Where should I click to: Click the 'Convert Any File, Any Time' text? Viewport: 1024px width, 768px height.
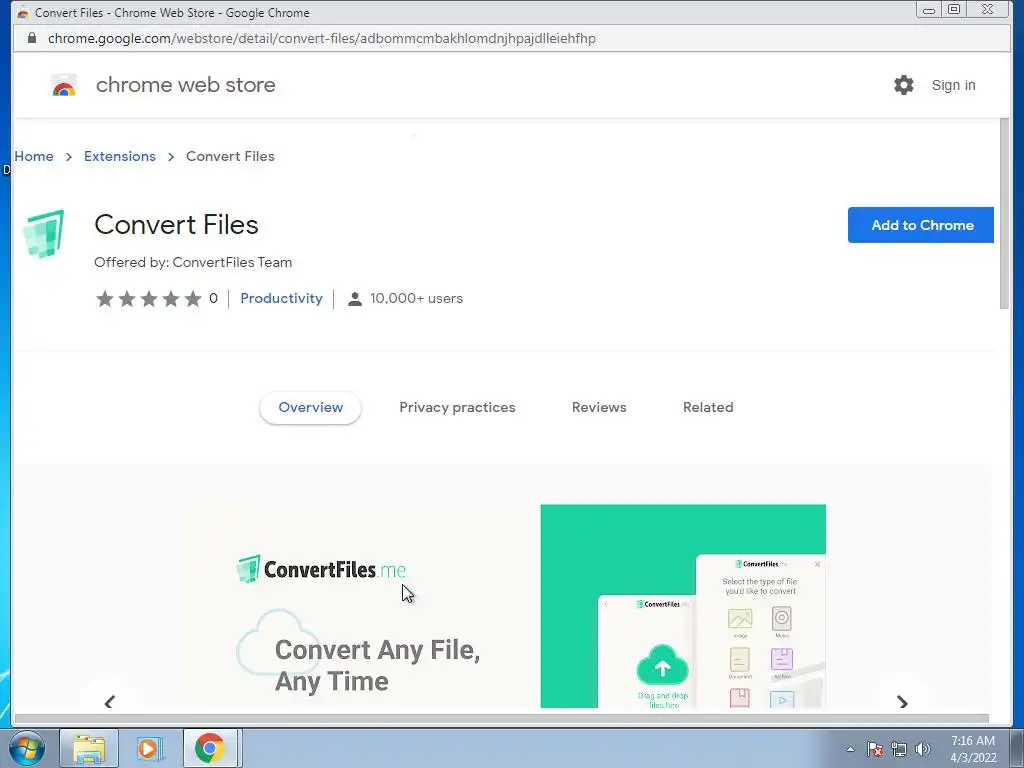click(377, 665)
